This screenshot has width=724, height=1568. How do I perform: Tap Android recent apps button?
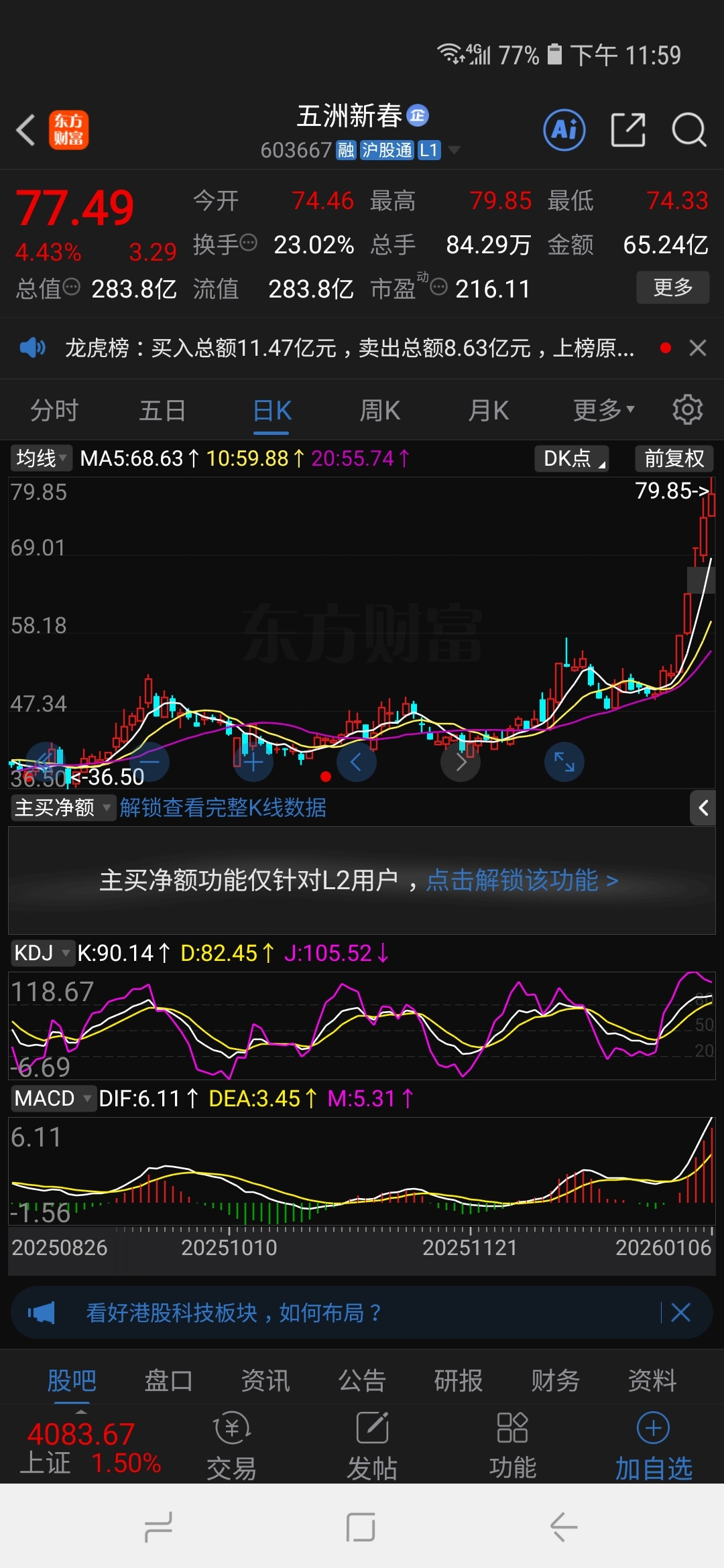(159, 1527)
